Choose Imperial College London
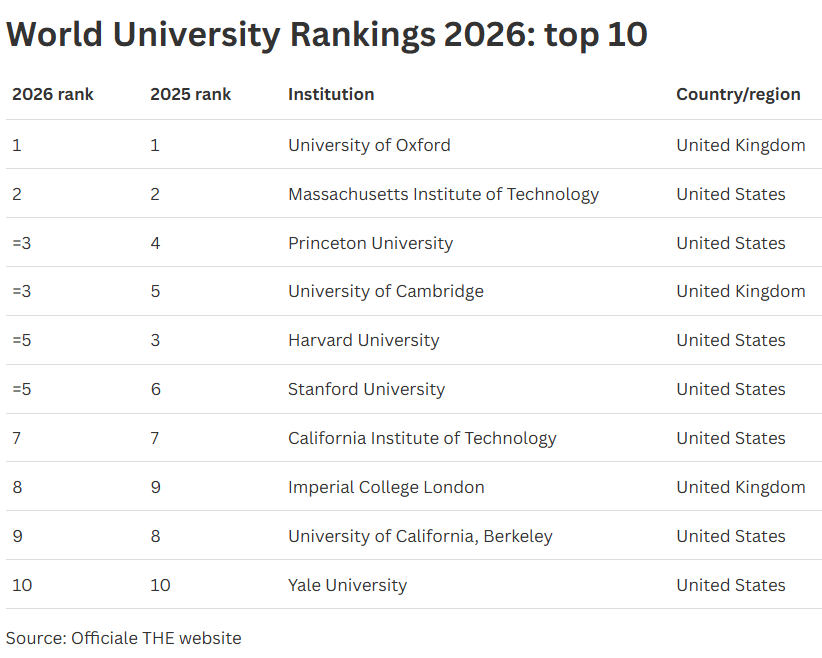This screenshot has height=658, width=822. 386,487
